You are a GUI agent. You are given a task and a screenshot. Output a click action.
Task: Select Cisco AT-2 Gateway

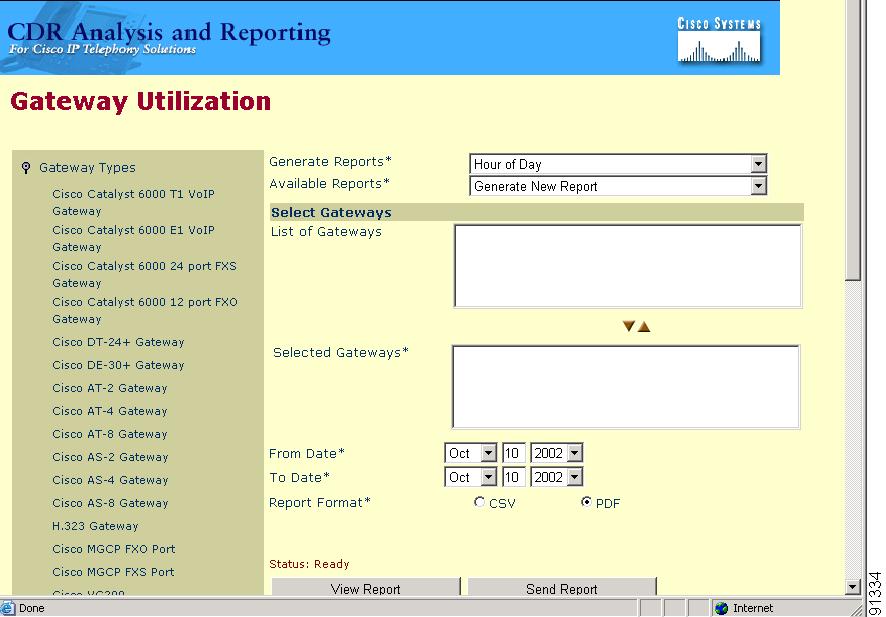110,389
